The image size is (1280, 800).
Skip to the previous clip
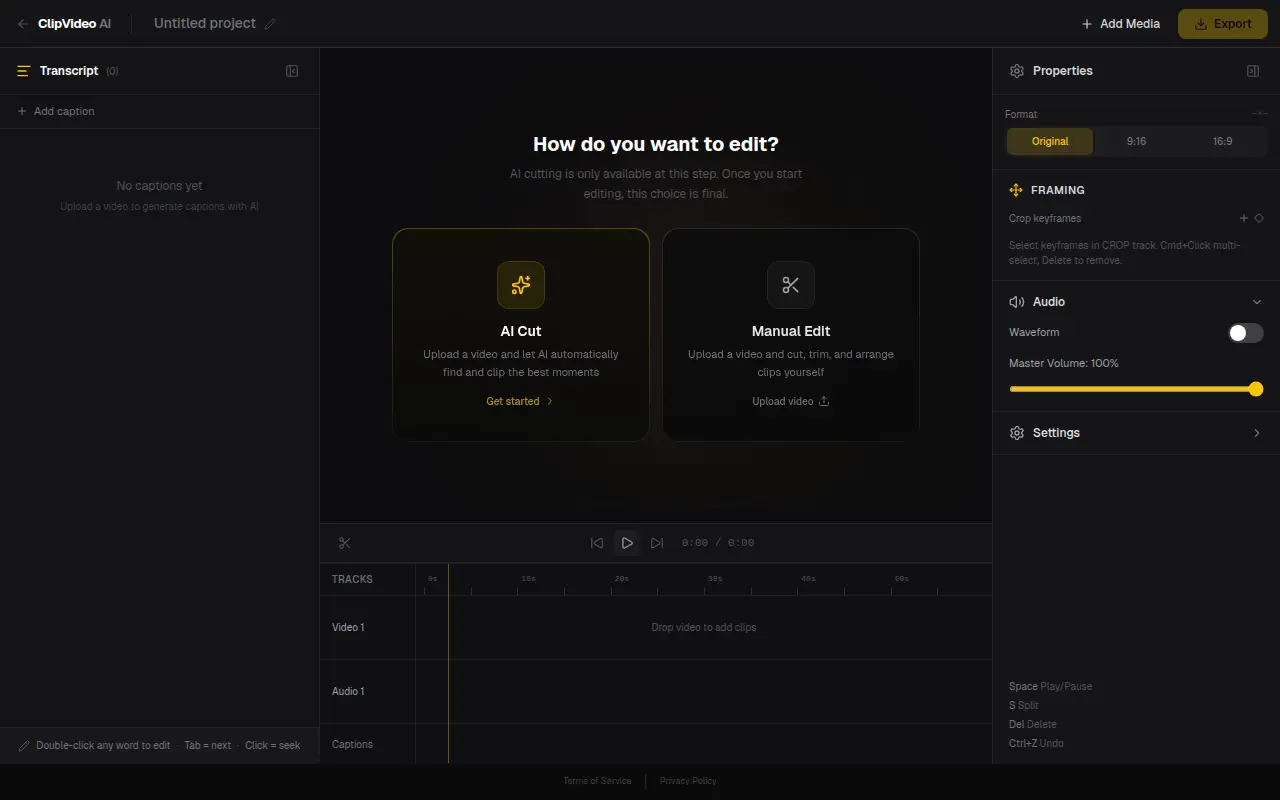(597, 543)
